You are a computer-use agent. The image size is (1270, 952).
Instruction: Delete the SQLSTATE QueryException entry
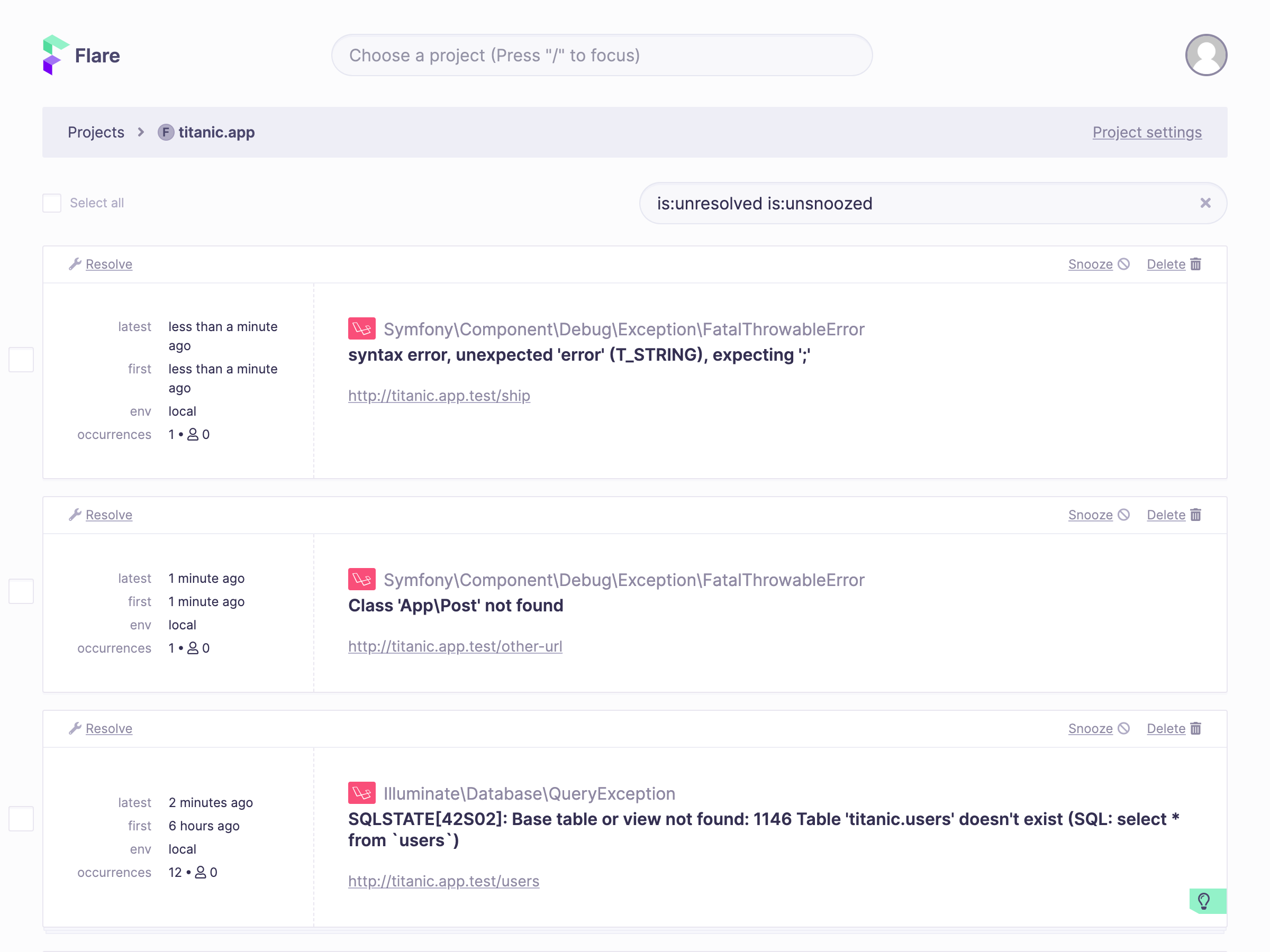pos(1166,728)
